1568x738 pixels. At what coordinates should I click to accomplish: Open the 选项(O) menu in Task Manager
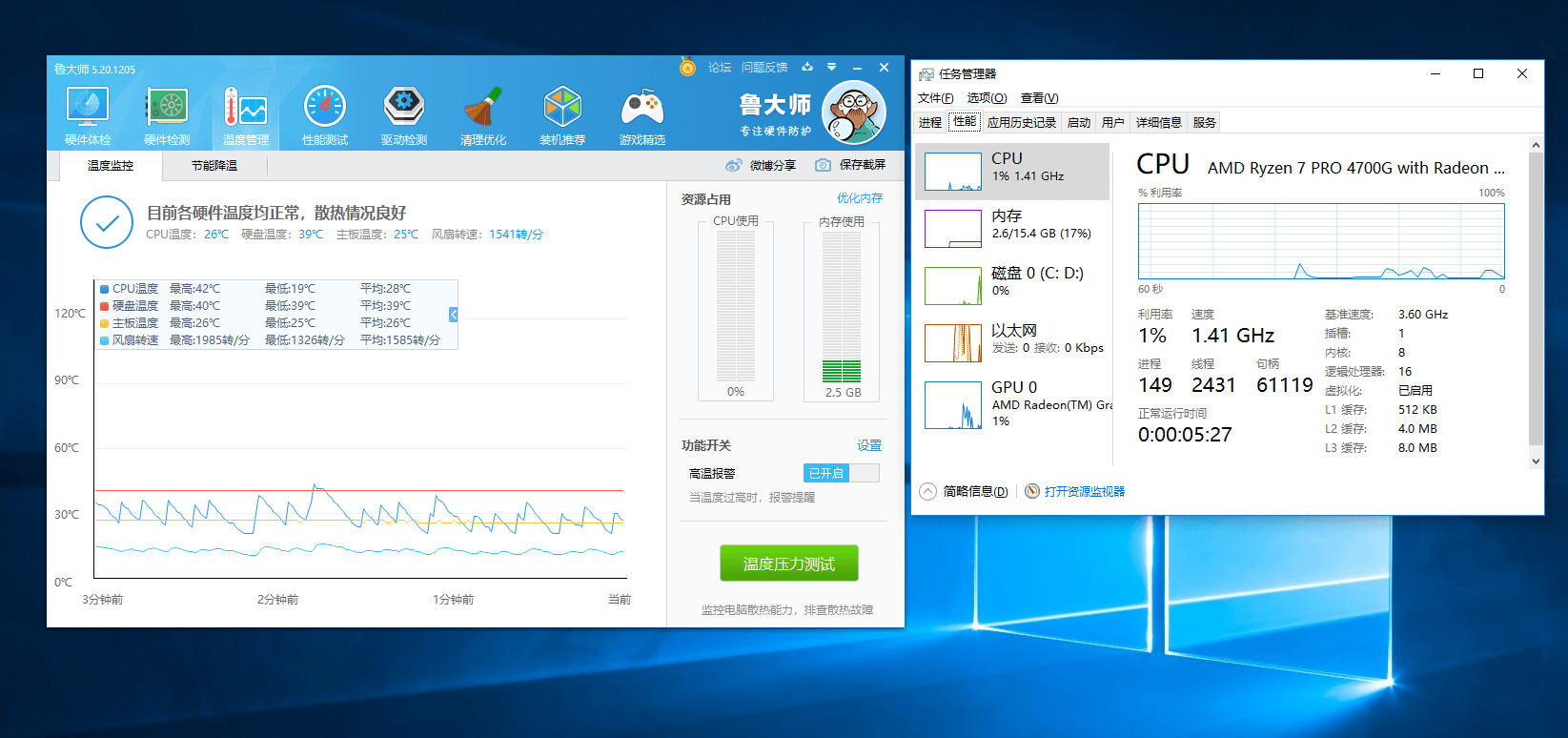(x=986, y=98)
